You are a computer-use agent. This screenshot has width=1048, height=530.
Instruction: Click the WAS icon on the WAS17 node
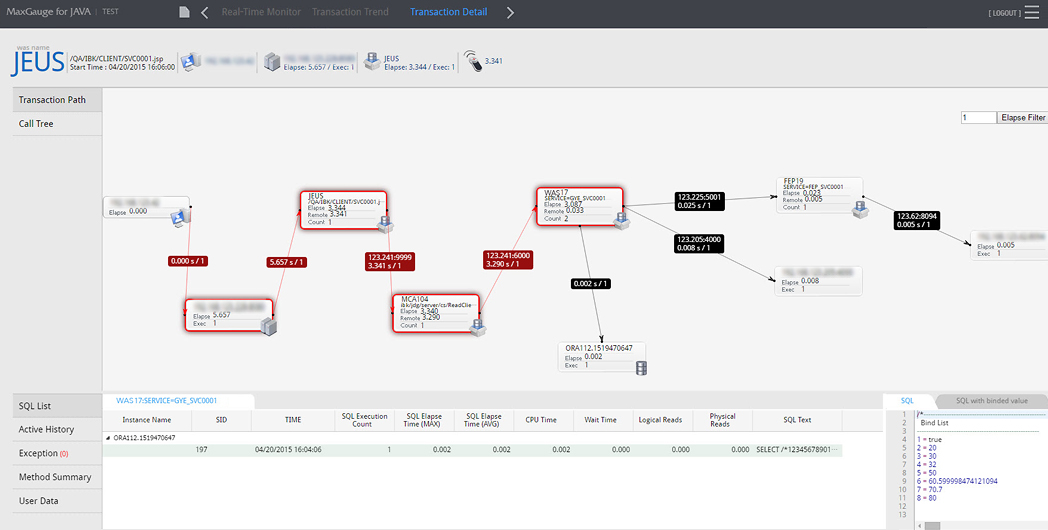622,221
